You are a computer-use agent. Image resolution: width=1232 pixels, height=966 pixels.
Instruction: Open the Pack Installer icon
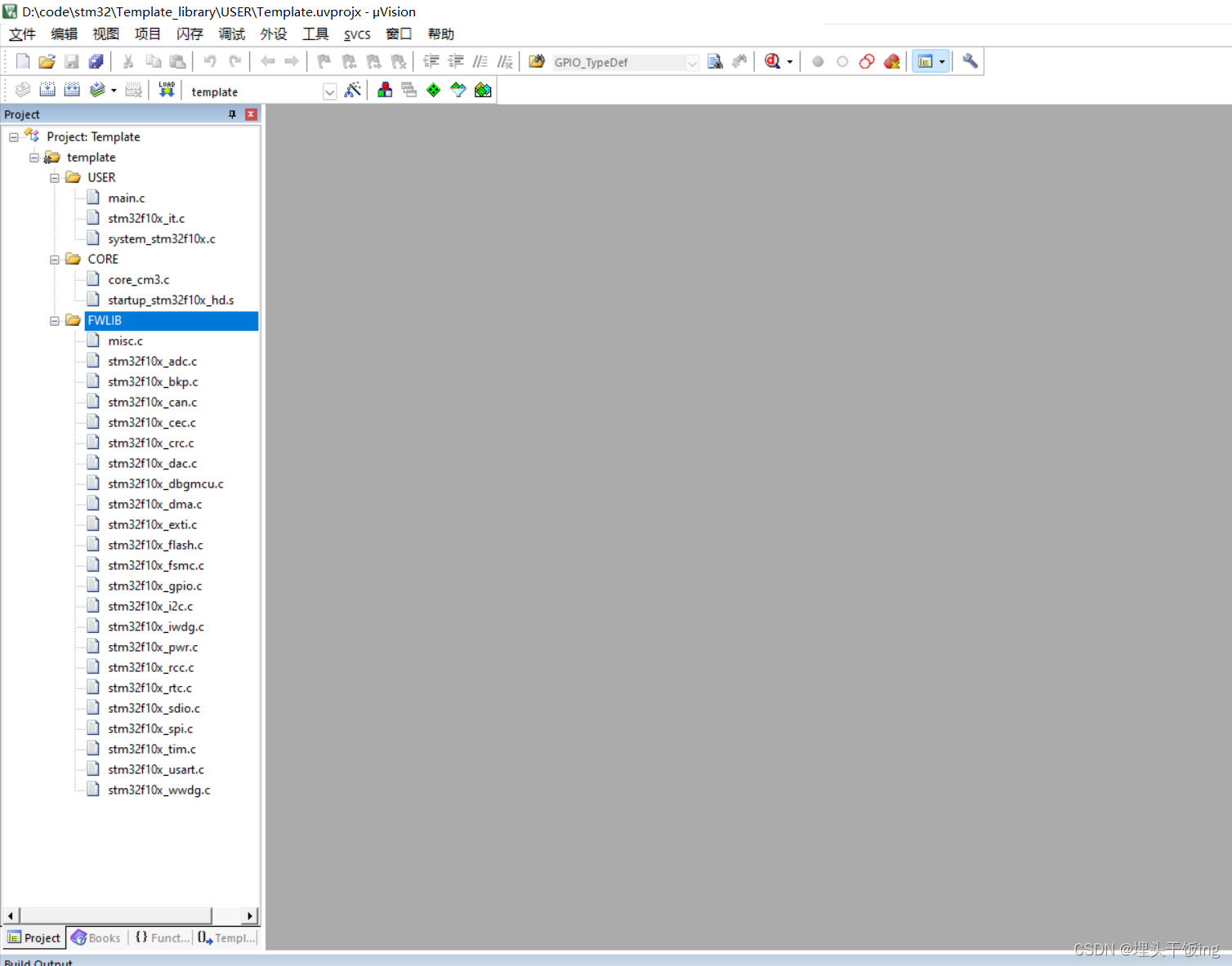point(483,90)
